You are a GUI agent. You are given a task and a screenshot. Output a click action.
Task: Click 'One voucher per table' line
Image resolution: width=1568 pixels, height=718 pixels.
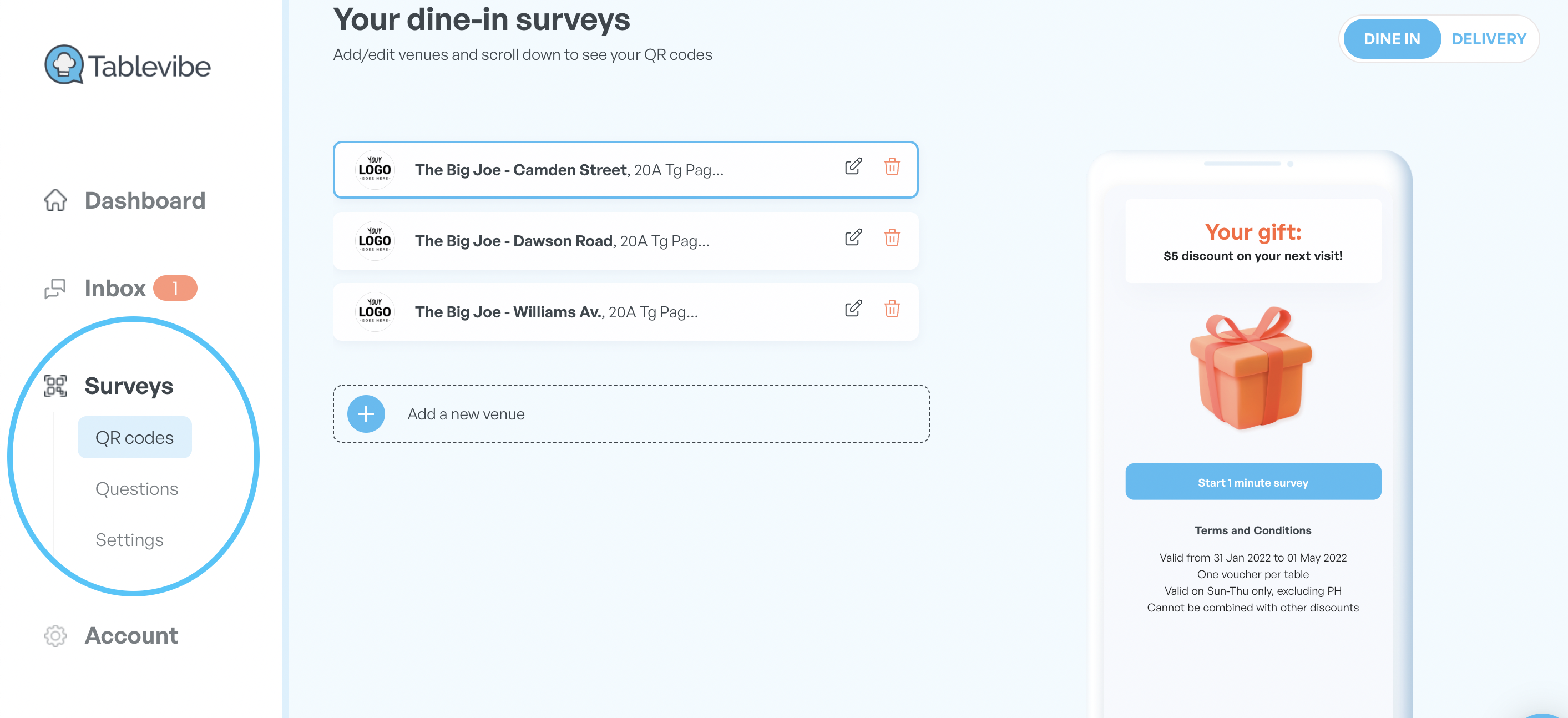tap(1253, 574)
